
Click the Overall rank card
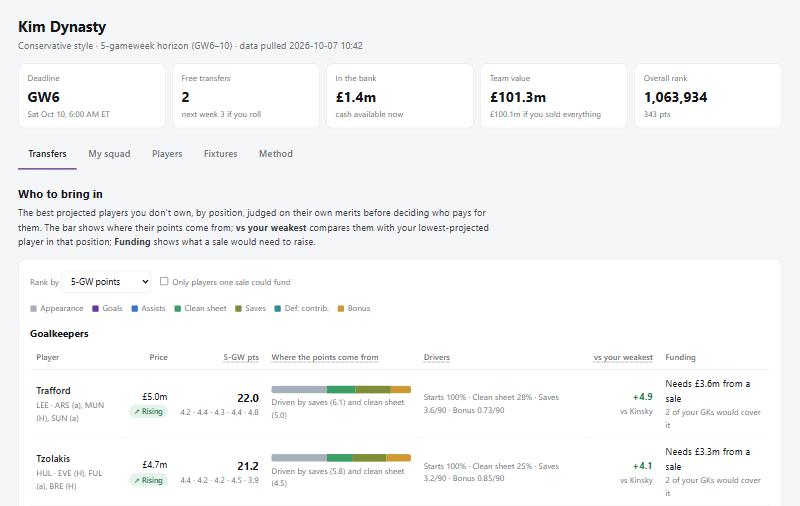708,96
